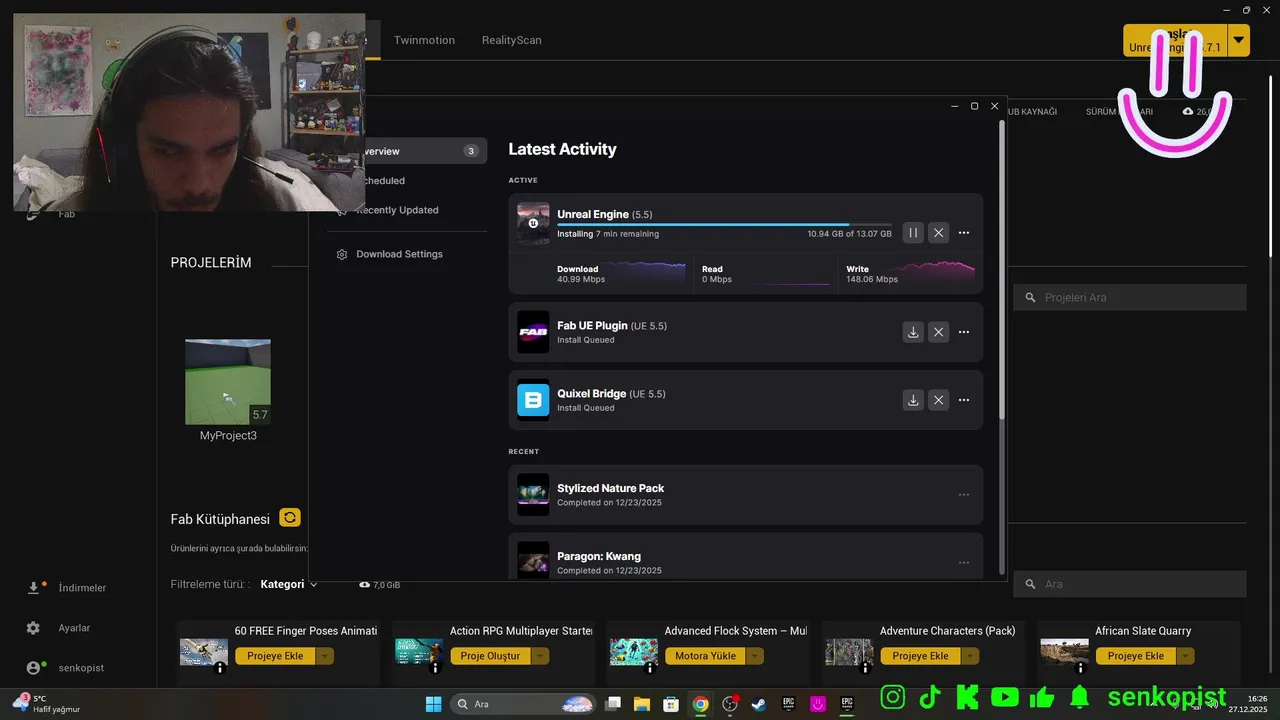This screenshot has height=720, width=1280.
Task: Open Steam from the taskbar
Action: [759, 704]
